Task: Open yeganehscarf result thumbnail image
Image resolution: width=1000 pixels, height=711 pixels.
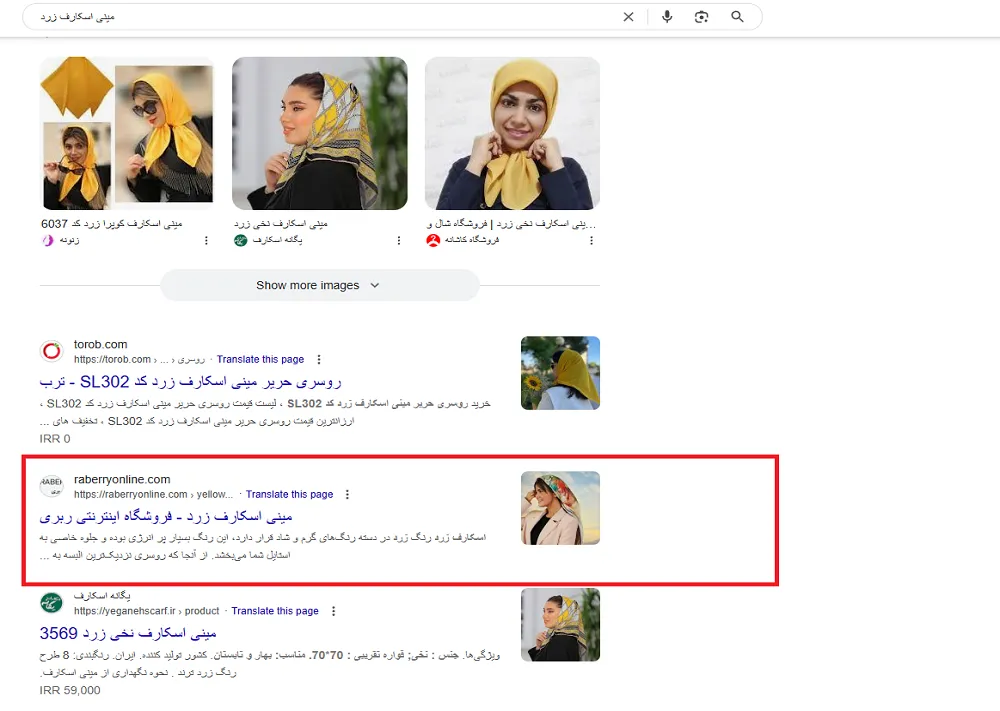Action: click(560, 625)
